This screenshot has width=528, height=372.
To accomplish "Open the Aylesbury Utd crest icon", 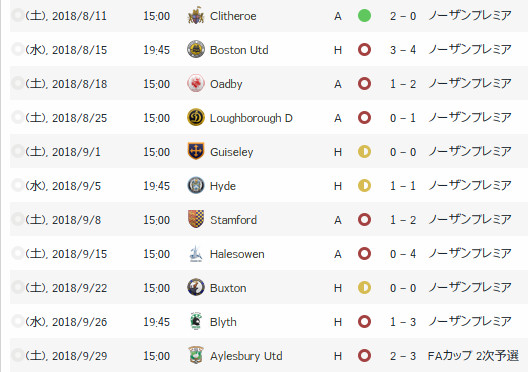I will tap(196, 356).
